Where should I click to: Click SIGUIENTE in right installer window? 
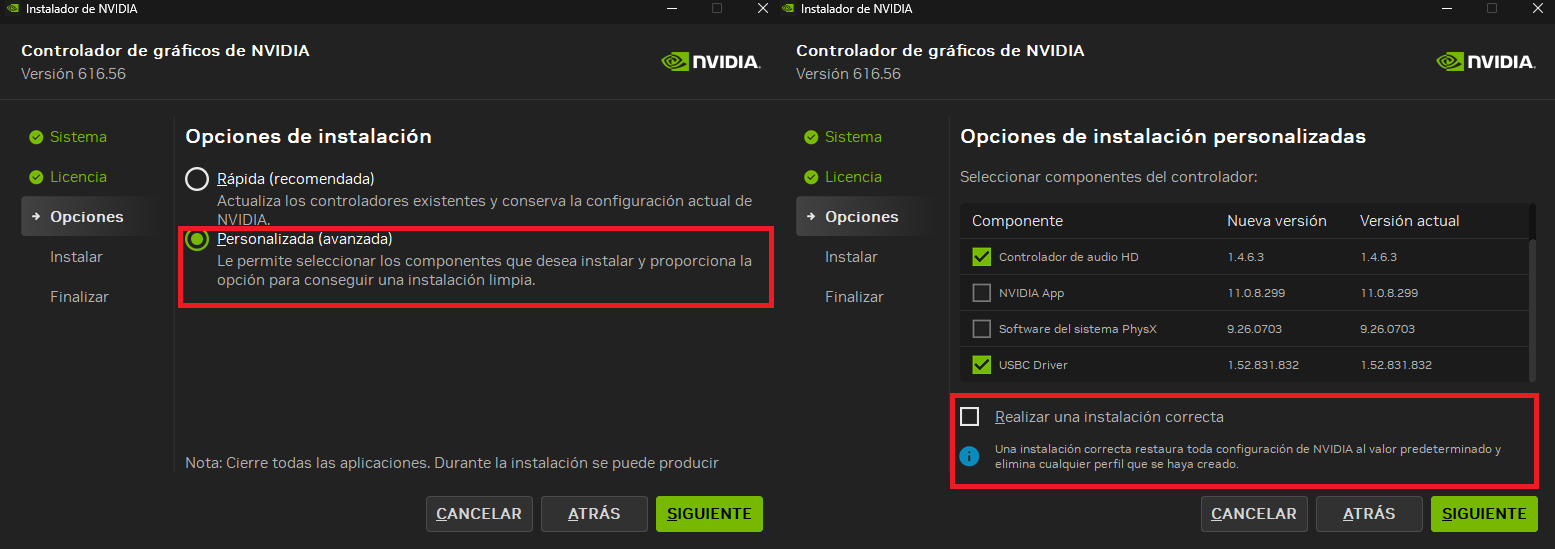click(1484, 514)
